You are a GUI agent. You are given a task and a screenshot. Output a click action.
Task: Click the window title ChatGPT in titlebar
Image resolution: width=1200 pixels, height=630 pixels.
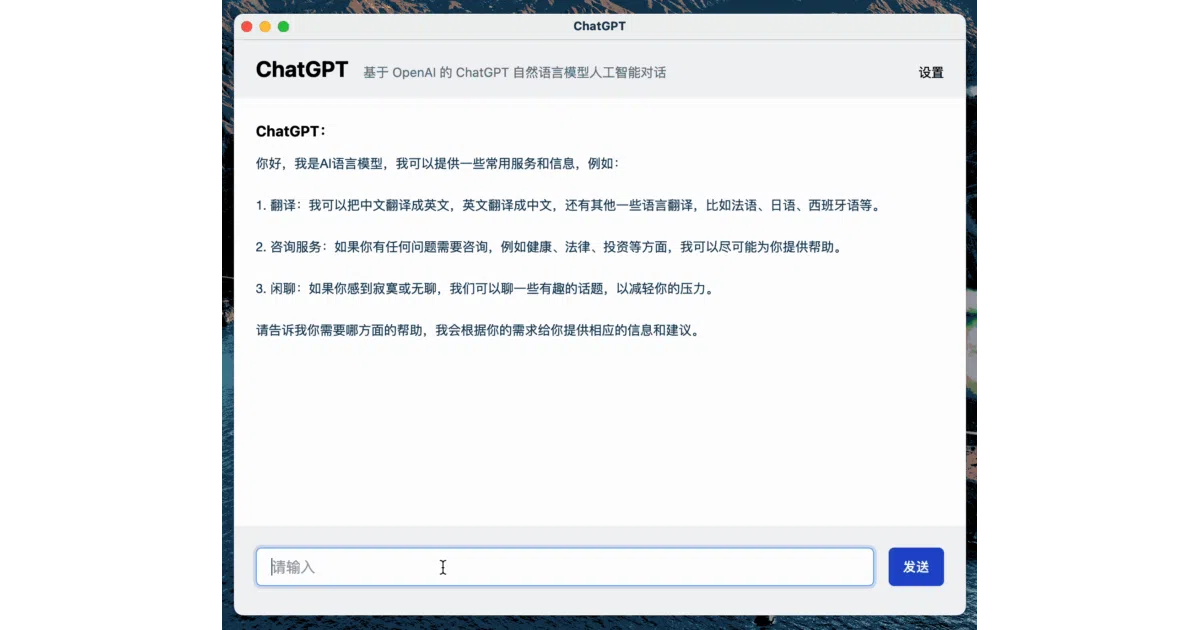600,26
